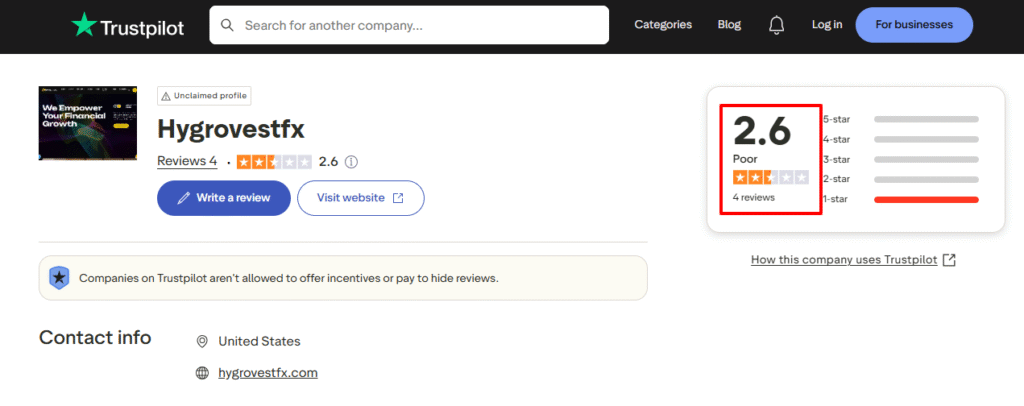The width and height of the screenshot is (1024, 406).
Task: Click the Hygrovestfx website thumbnail
Action: (x=88, y=123)
